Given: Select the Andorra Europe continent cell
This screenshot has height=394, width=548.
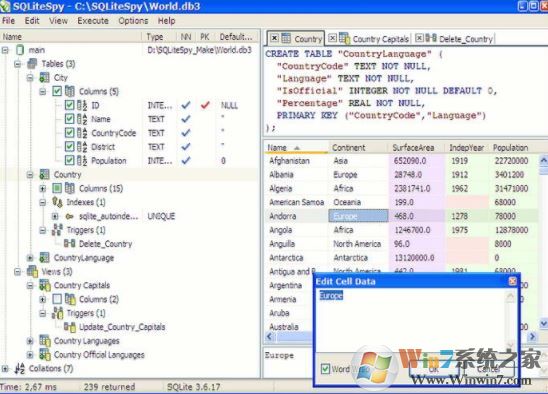Looking at the screenshot, I should (x=358, y=216).
